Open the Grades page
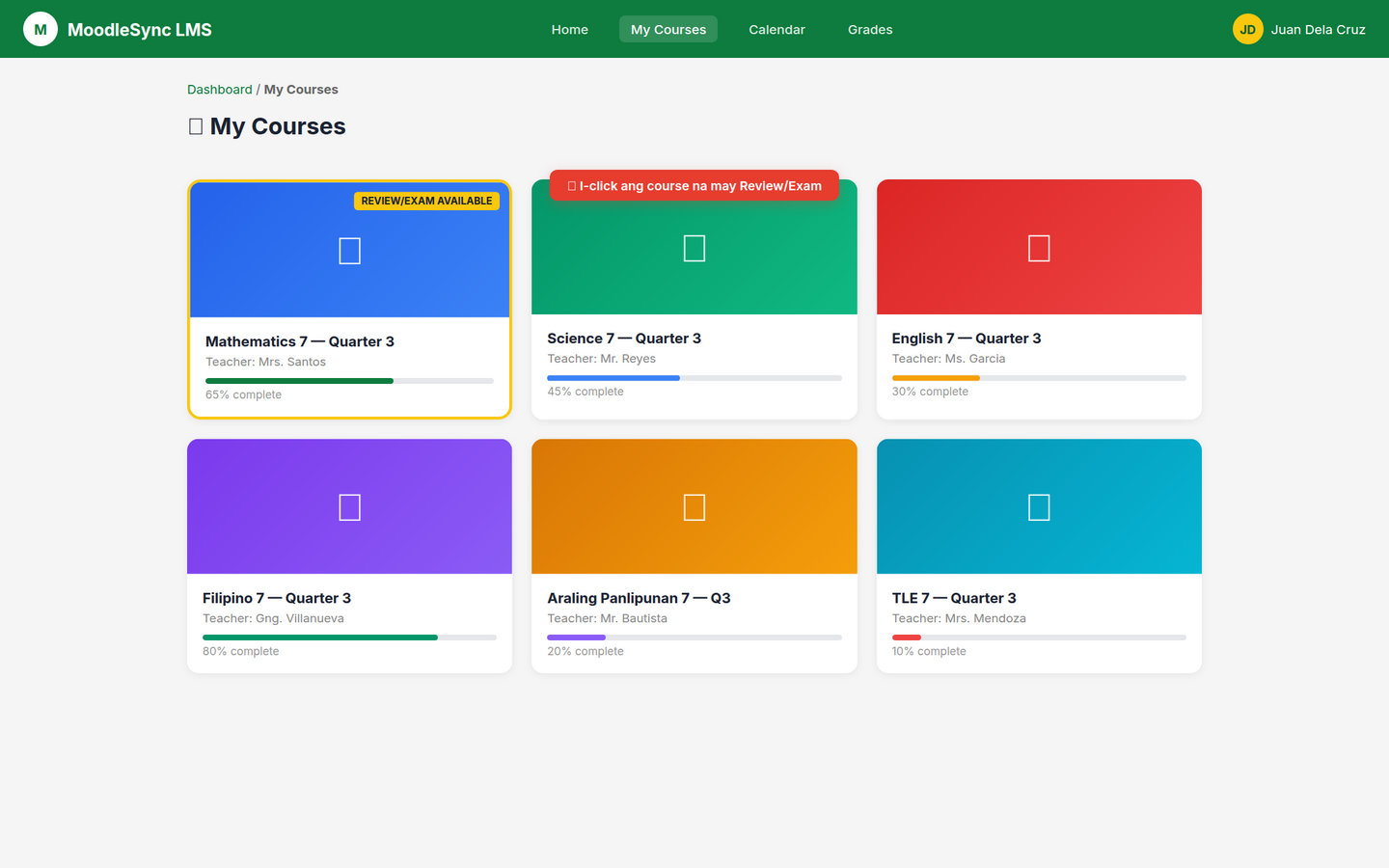Screen dimensions: 1389x868 point(869,29)
